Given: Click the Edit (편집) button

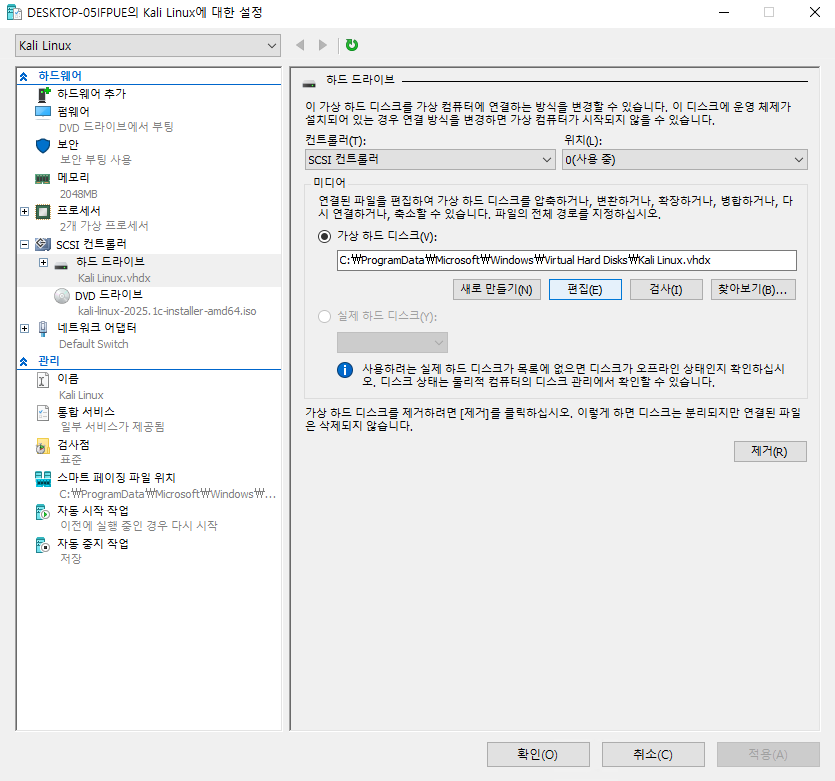Looking at the screenshot, I should 585,290.
